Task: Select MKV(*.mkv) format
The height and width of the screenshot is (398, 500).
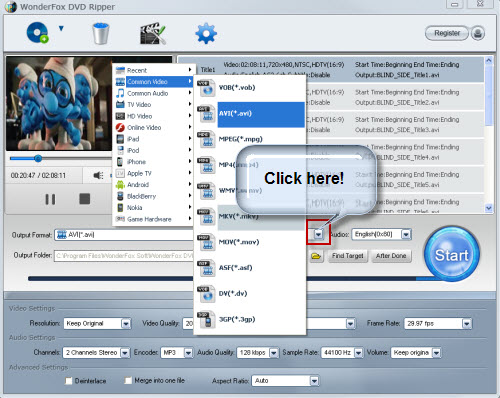Action: pos(250,217)
